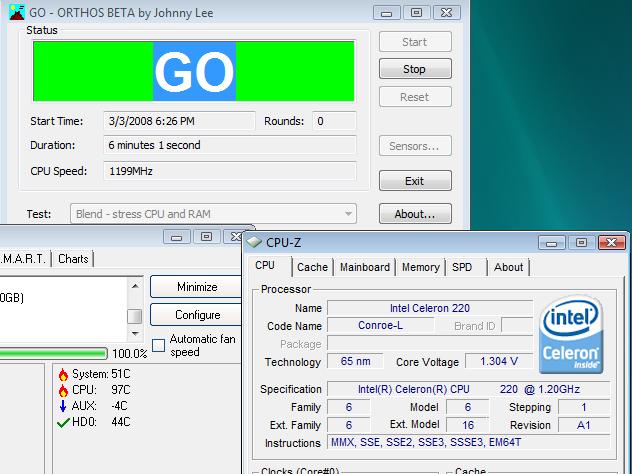632x474 pixels.
Task: Click the Intel Celeron inside logo
Action: click(571, 334)
